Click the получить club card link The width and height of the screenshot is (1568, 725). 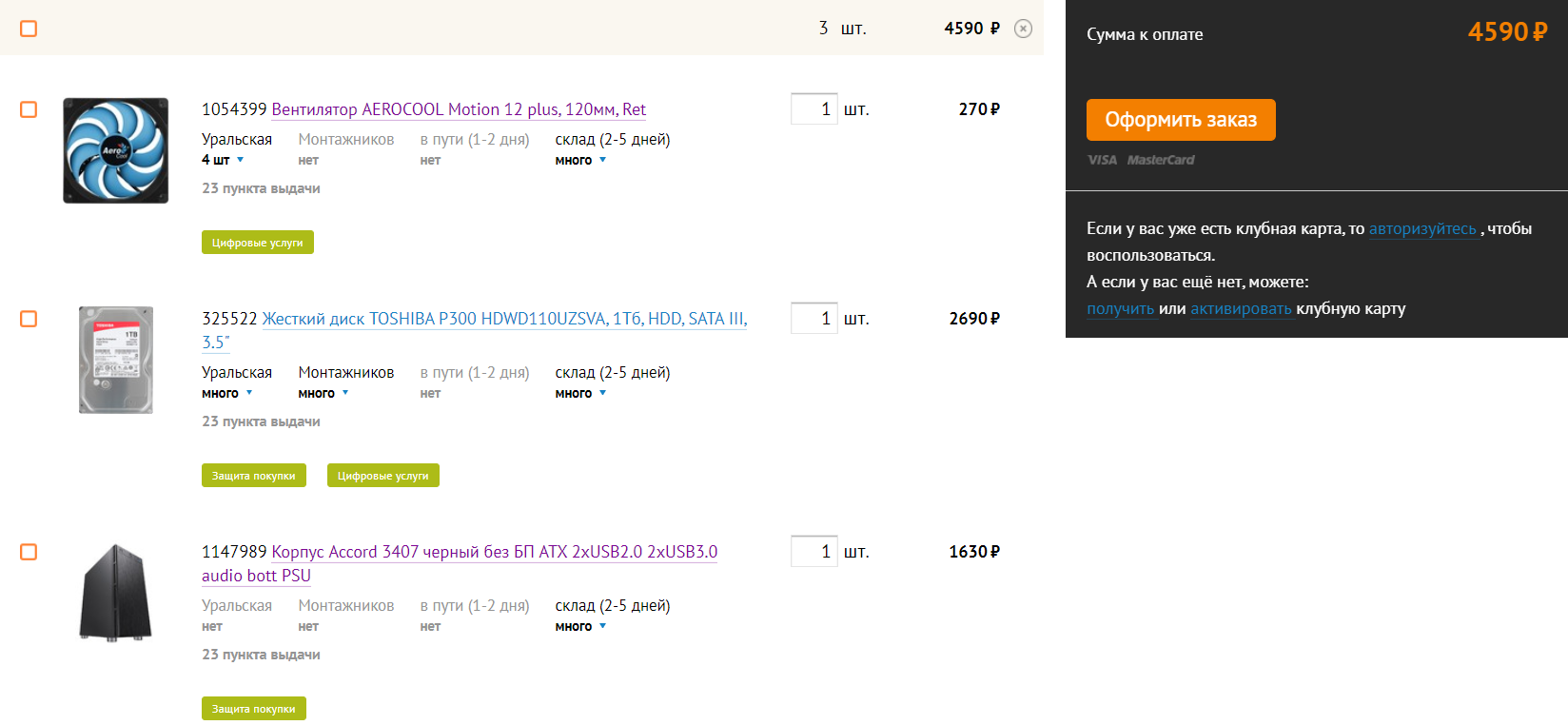click(1121, 308)
